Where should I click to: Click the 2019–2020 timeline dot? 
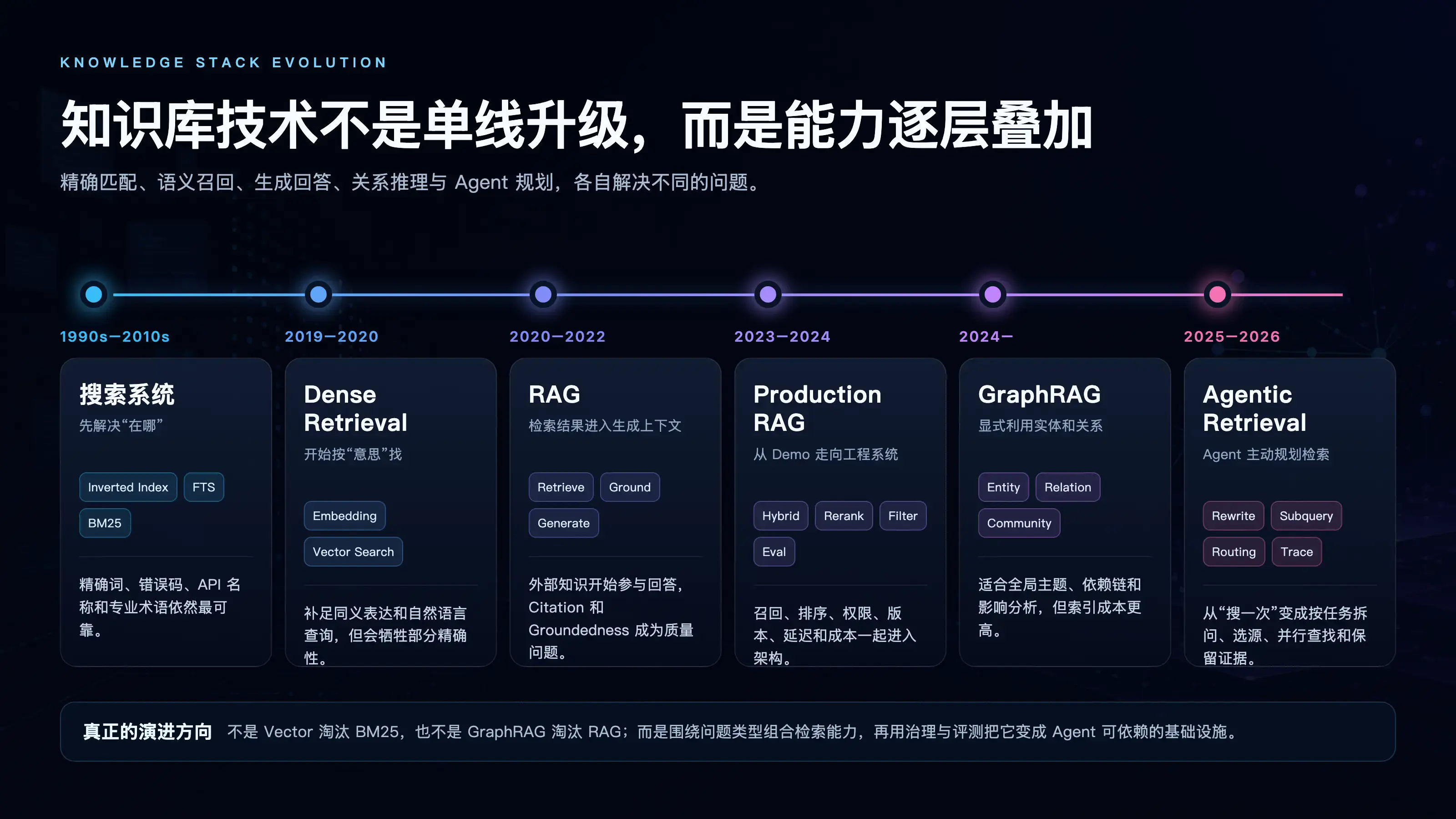coord(318,294)
